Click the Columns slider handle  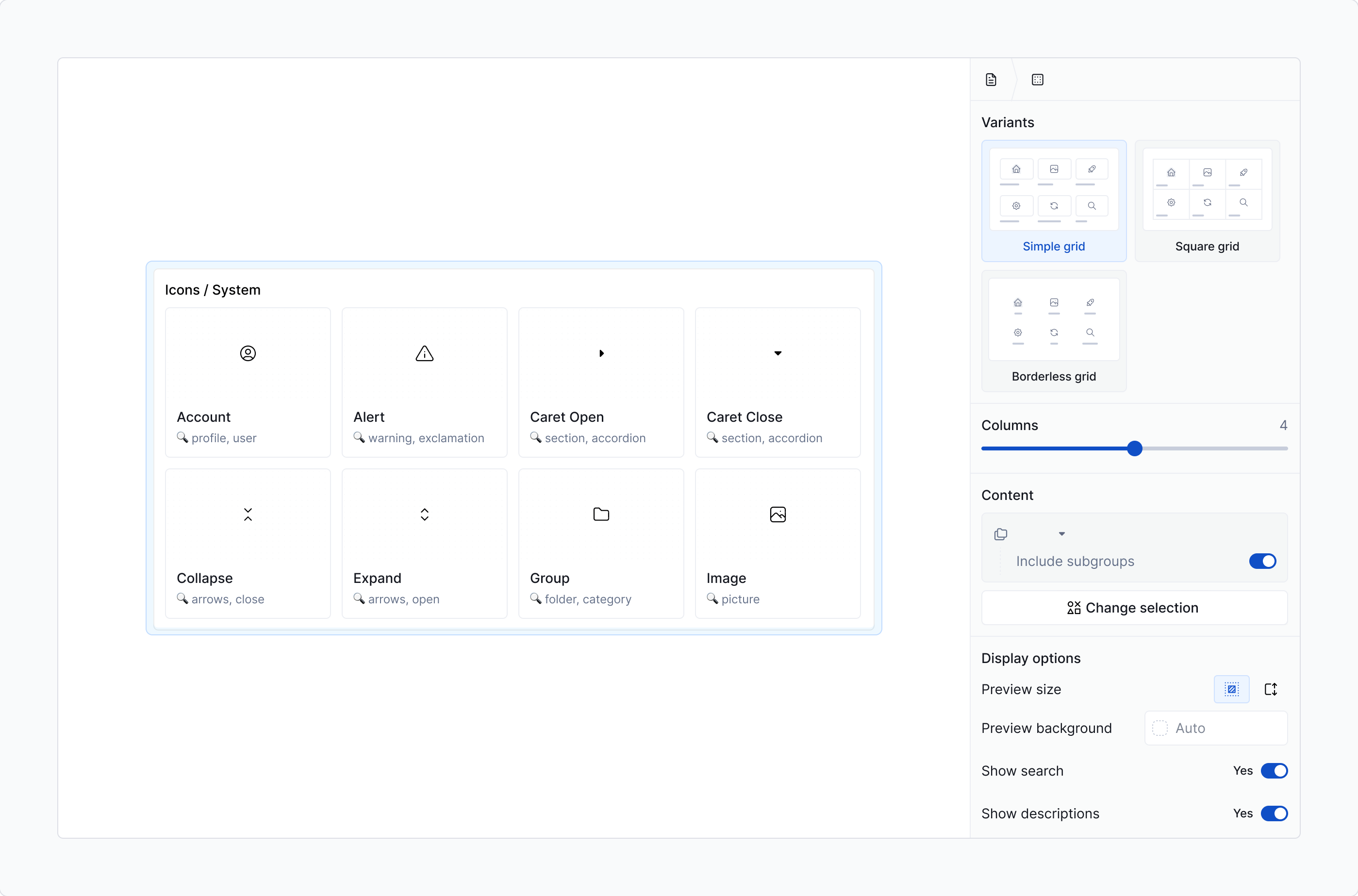click(x=1135, y=448)
